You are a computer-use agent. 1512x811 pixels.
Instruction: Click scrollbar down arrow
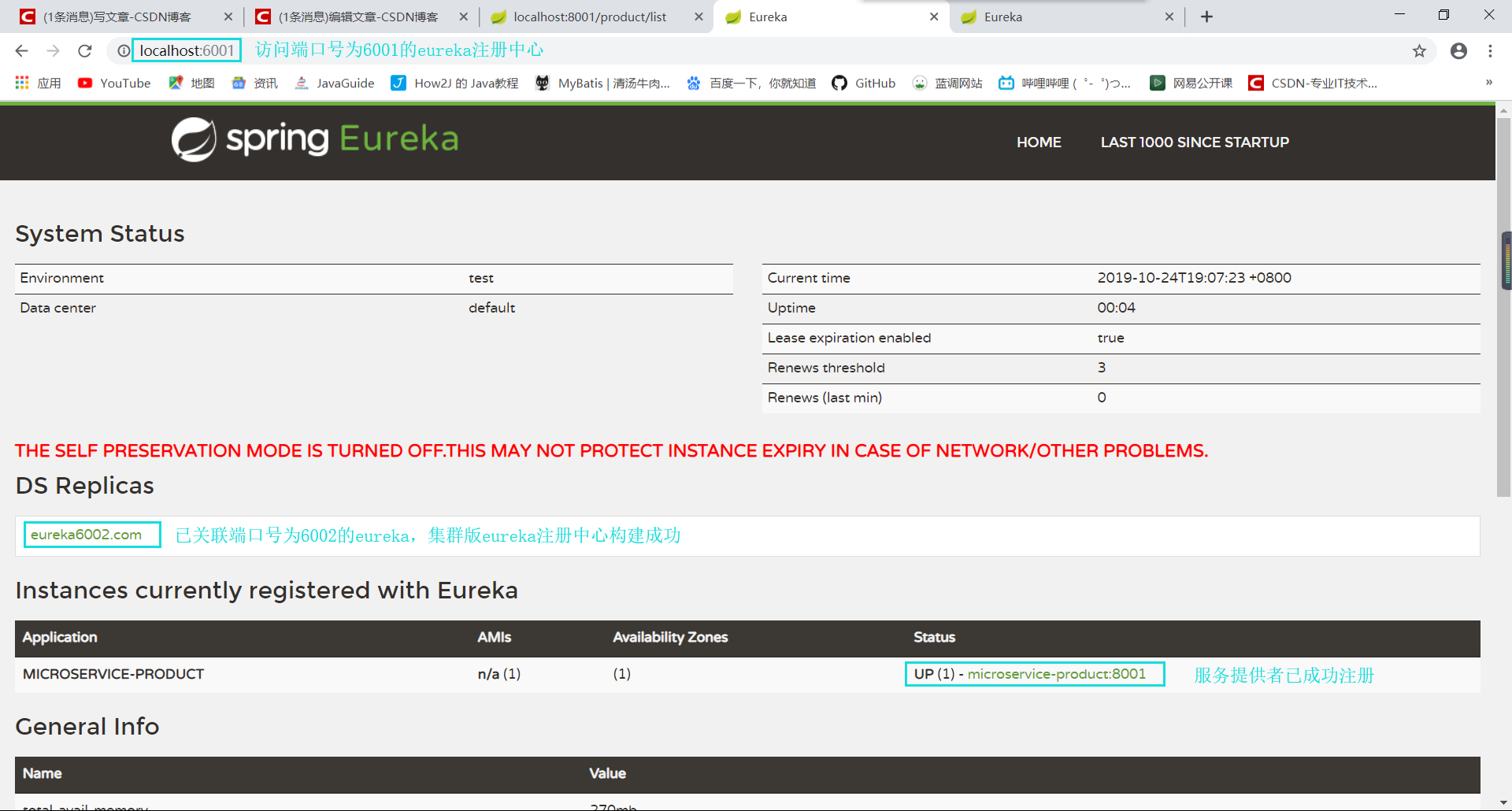pyautogui.click(x=1504, y=803)
